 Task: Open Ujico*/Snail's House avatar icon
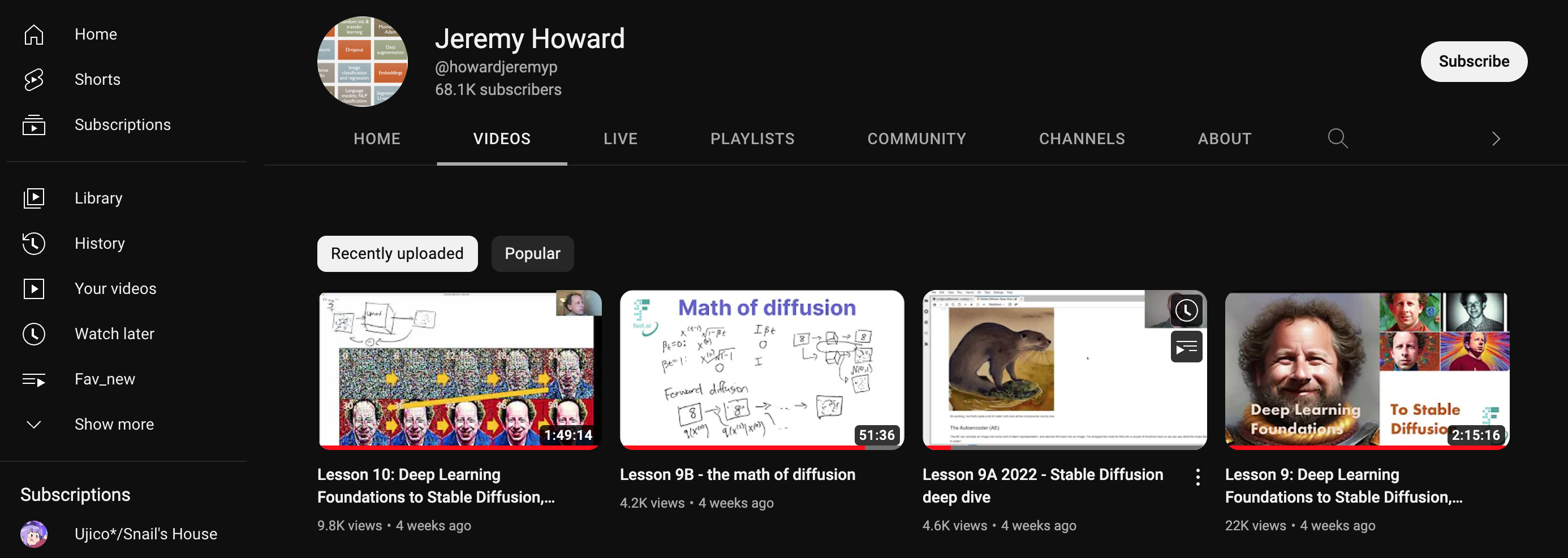click(x=34, y=534)
